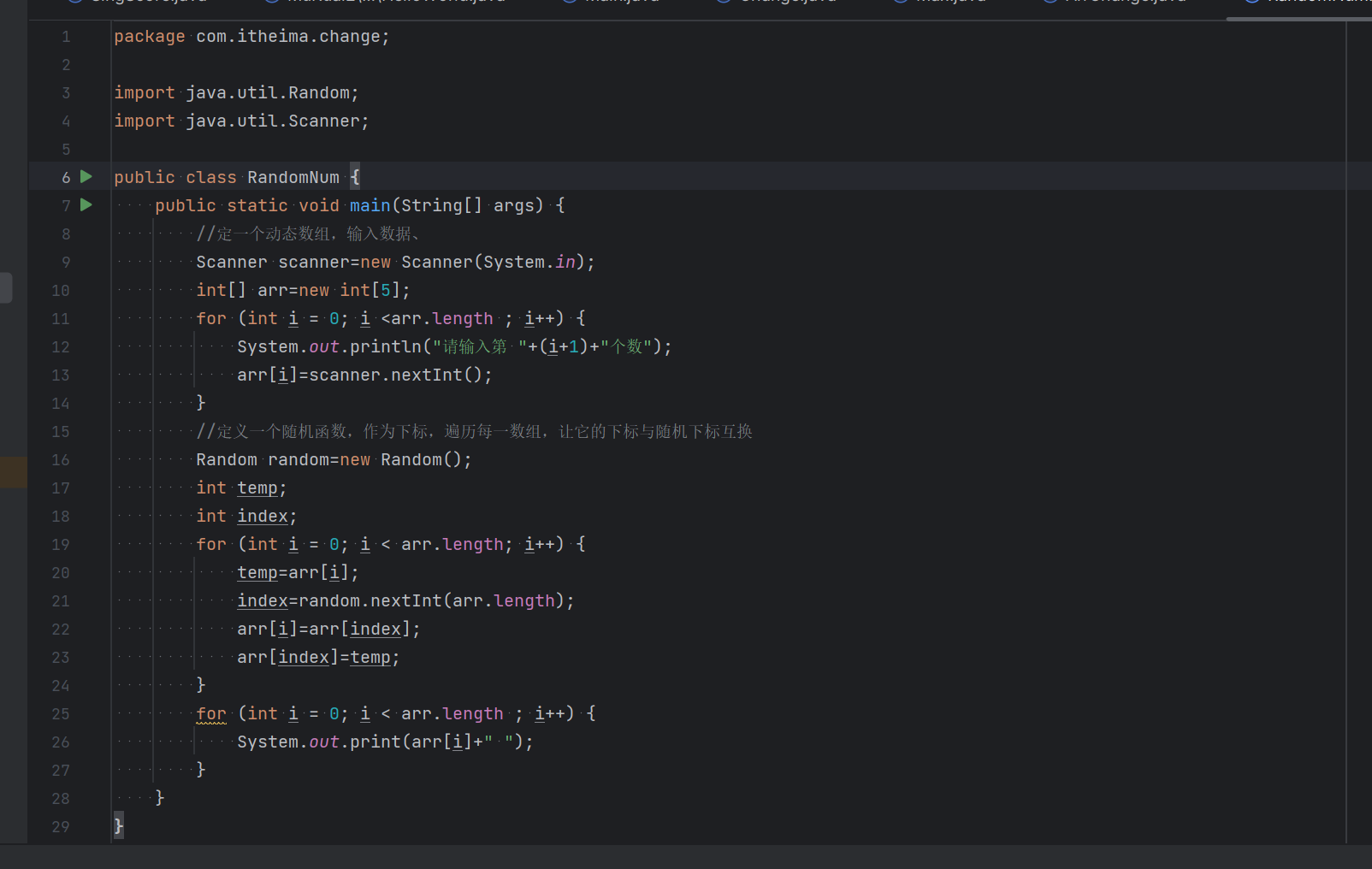Click the comment on line 8
Image resolution: width=1372 pixels, height=869 pixels.
tap(309, 234)
